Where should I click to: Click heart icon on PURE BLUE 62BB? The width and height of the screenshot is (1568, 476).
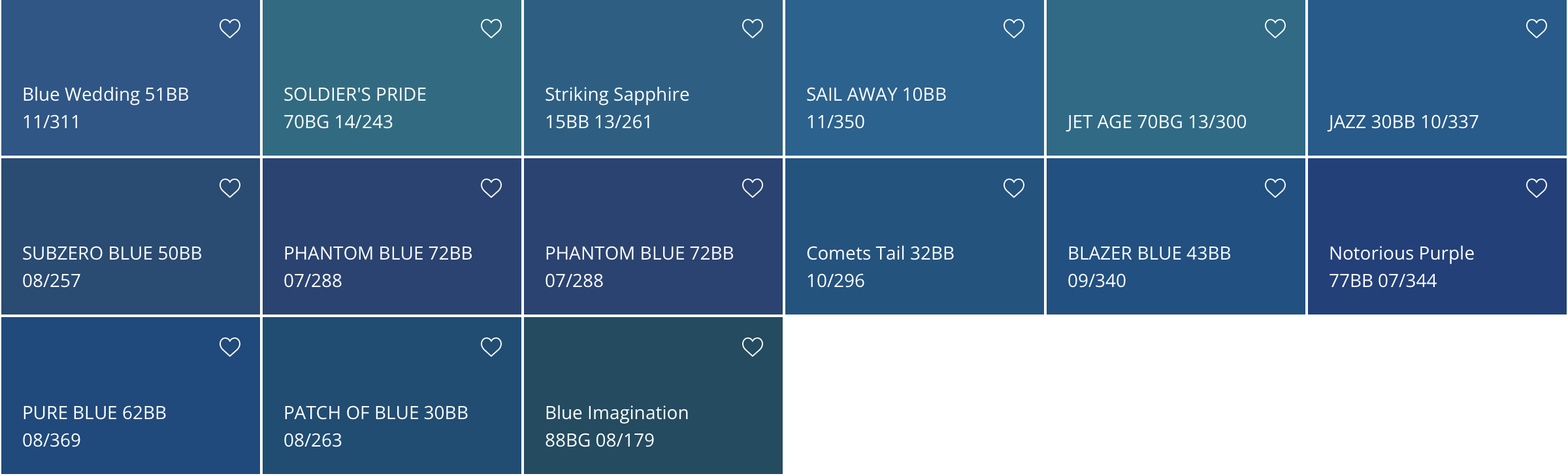(230, 347)
